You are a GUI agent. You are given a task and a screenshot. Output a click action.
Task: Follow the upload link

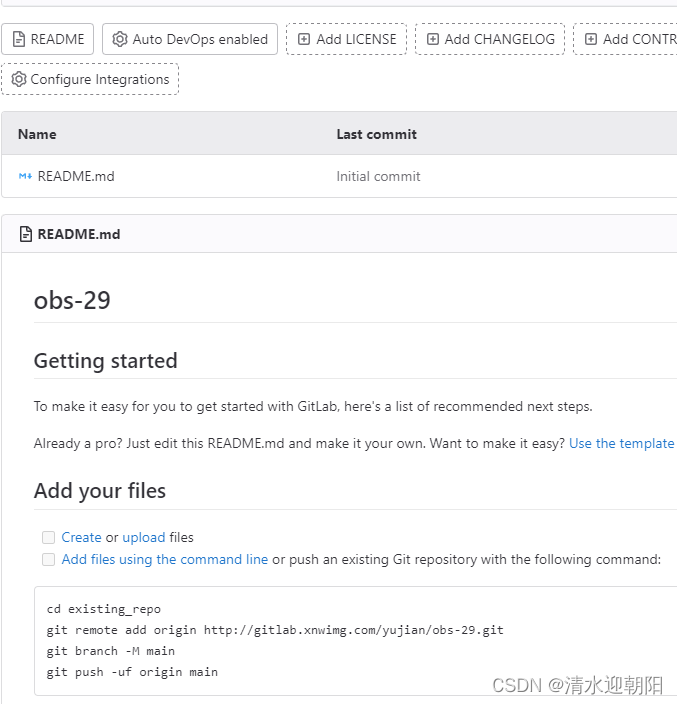(x=144, y=537)
